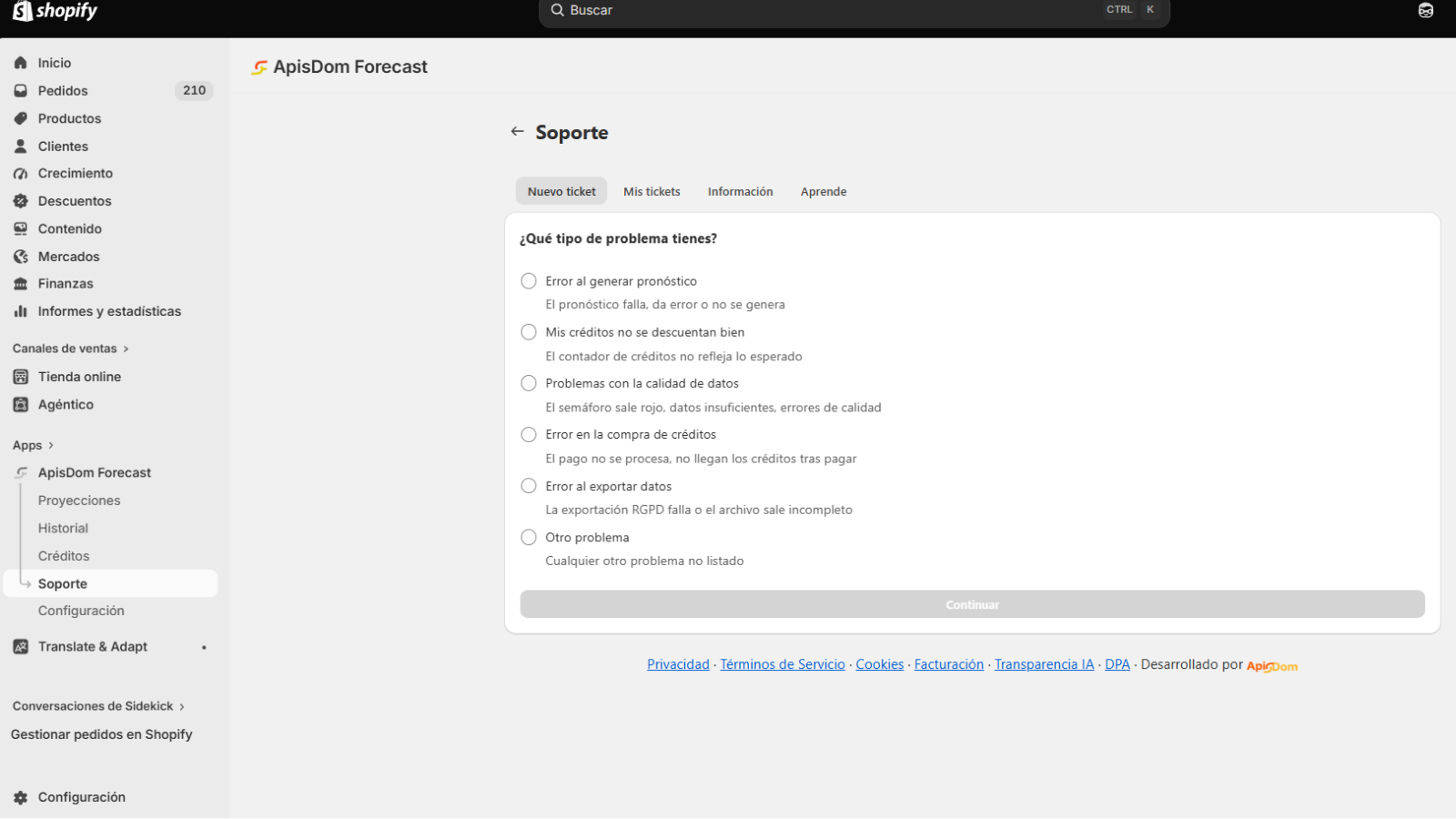Viewport: 1456px width, 819px height.
Task: Open Pedidos inbox icon
Action: tap(21, 91)
